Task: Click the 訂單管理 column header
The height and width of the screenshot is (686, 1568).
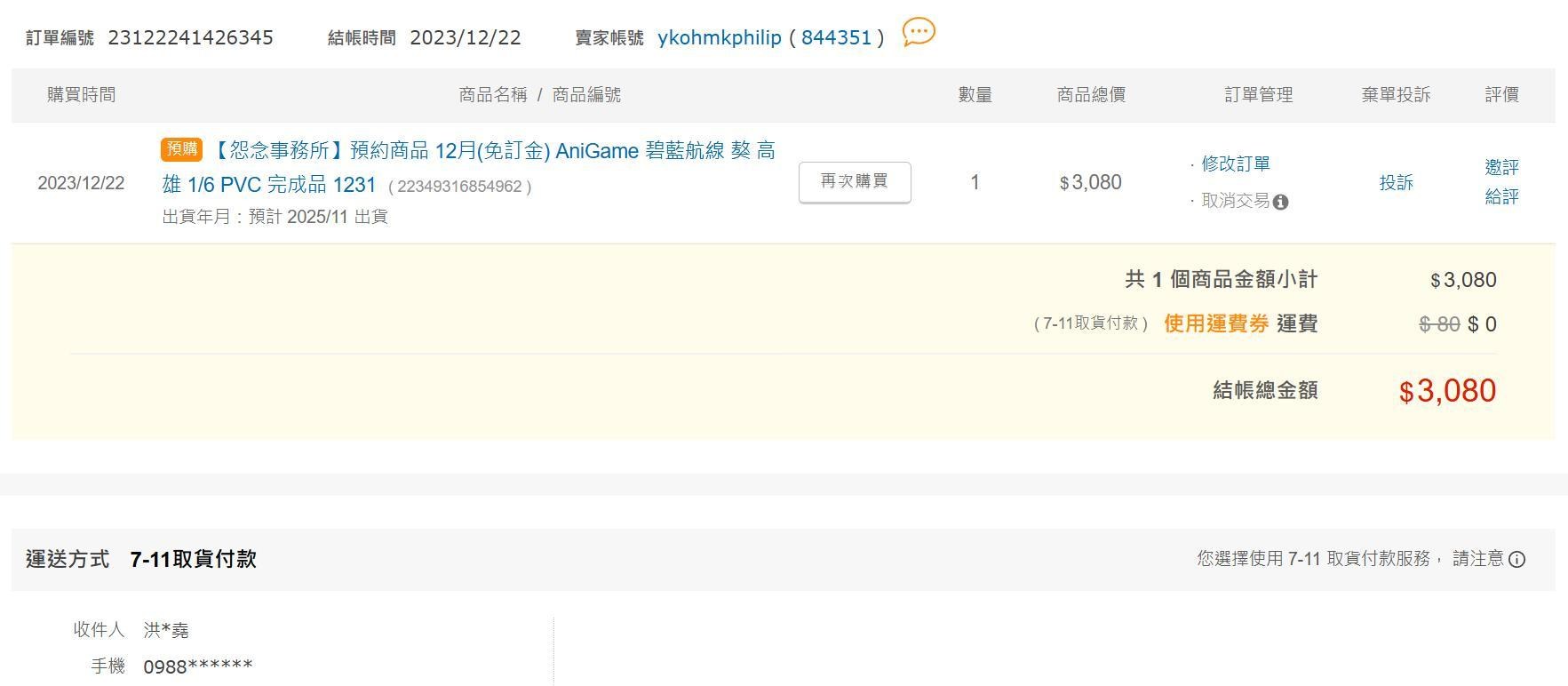Action: tap(1258, 95)
